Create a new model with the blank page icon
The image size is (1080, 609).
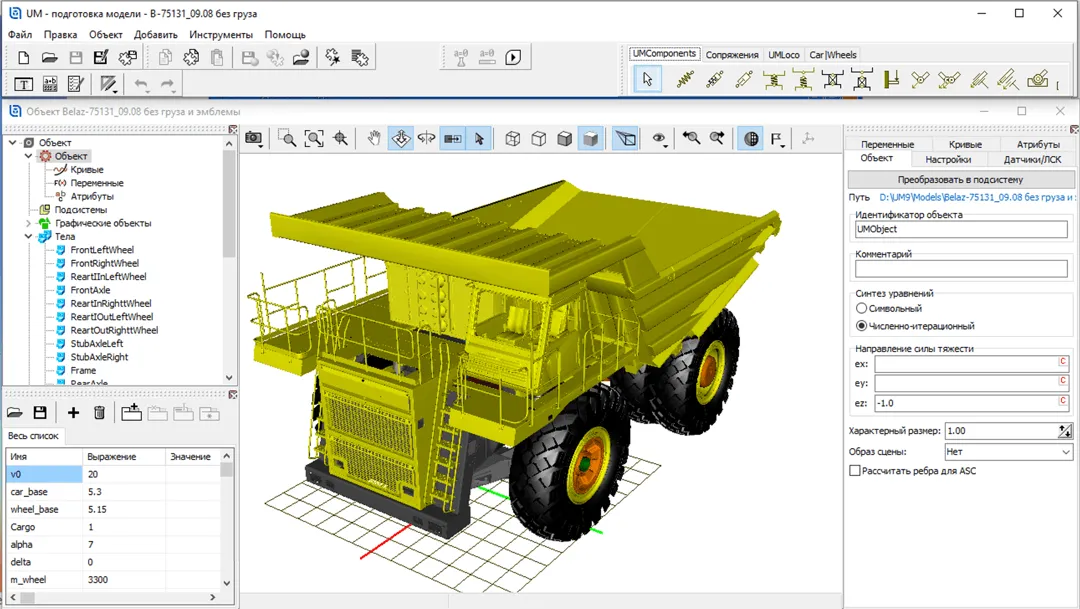[x=23, y=58]
